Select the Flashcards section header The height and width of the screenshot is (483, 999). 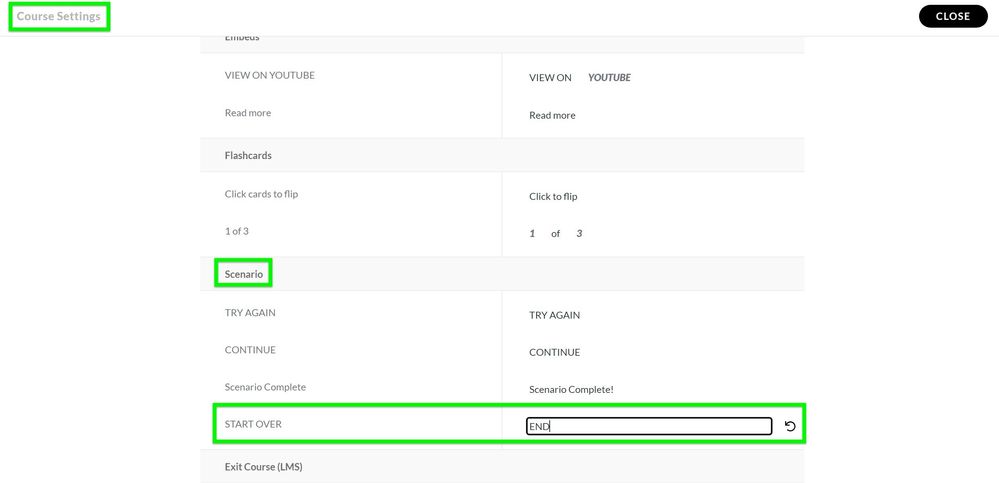(x=248, y=156)
